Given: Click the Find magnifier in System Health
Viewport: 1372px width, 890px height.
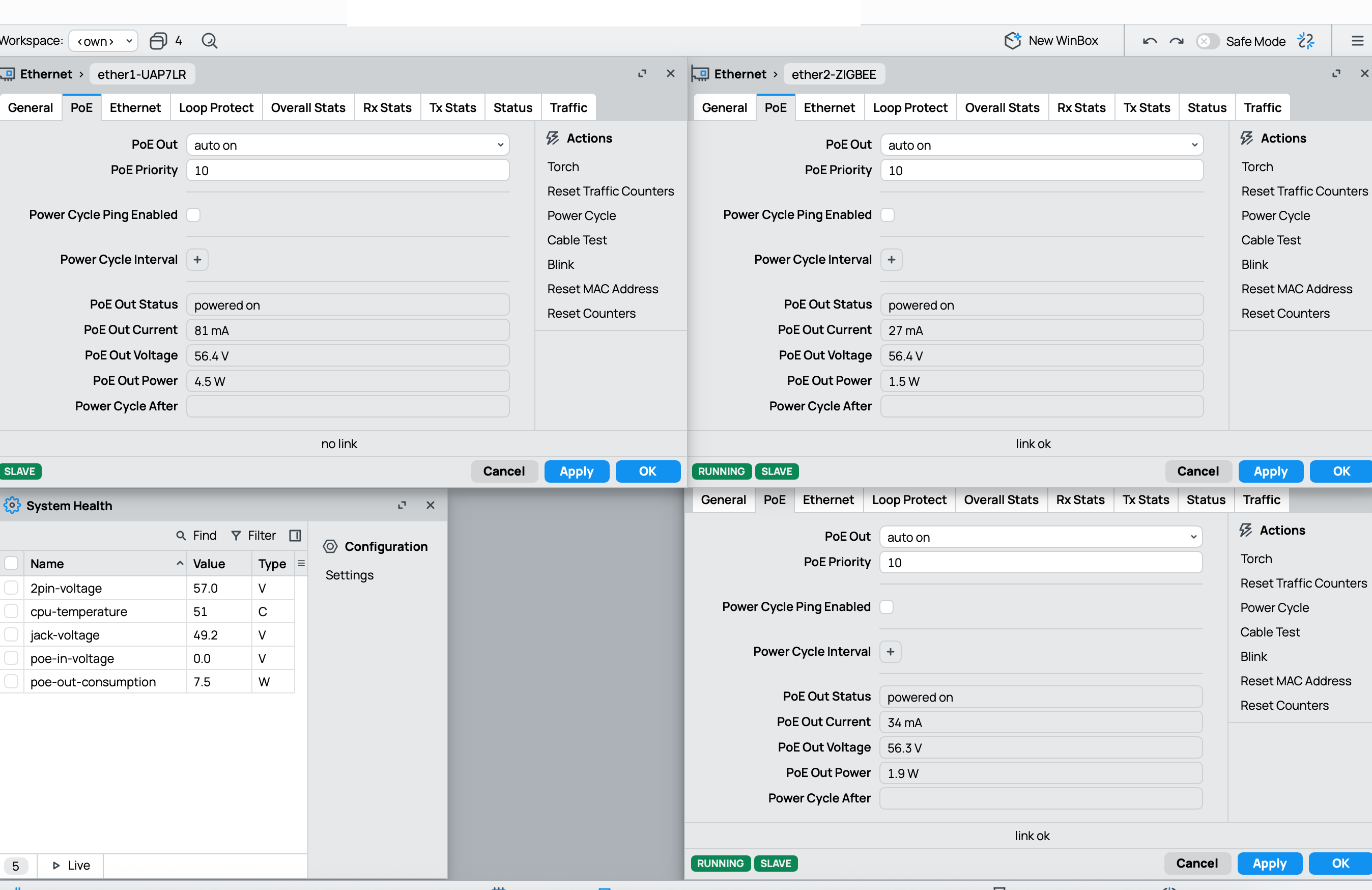Looking at the screenshot, I should pos(181,535).
